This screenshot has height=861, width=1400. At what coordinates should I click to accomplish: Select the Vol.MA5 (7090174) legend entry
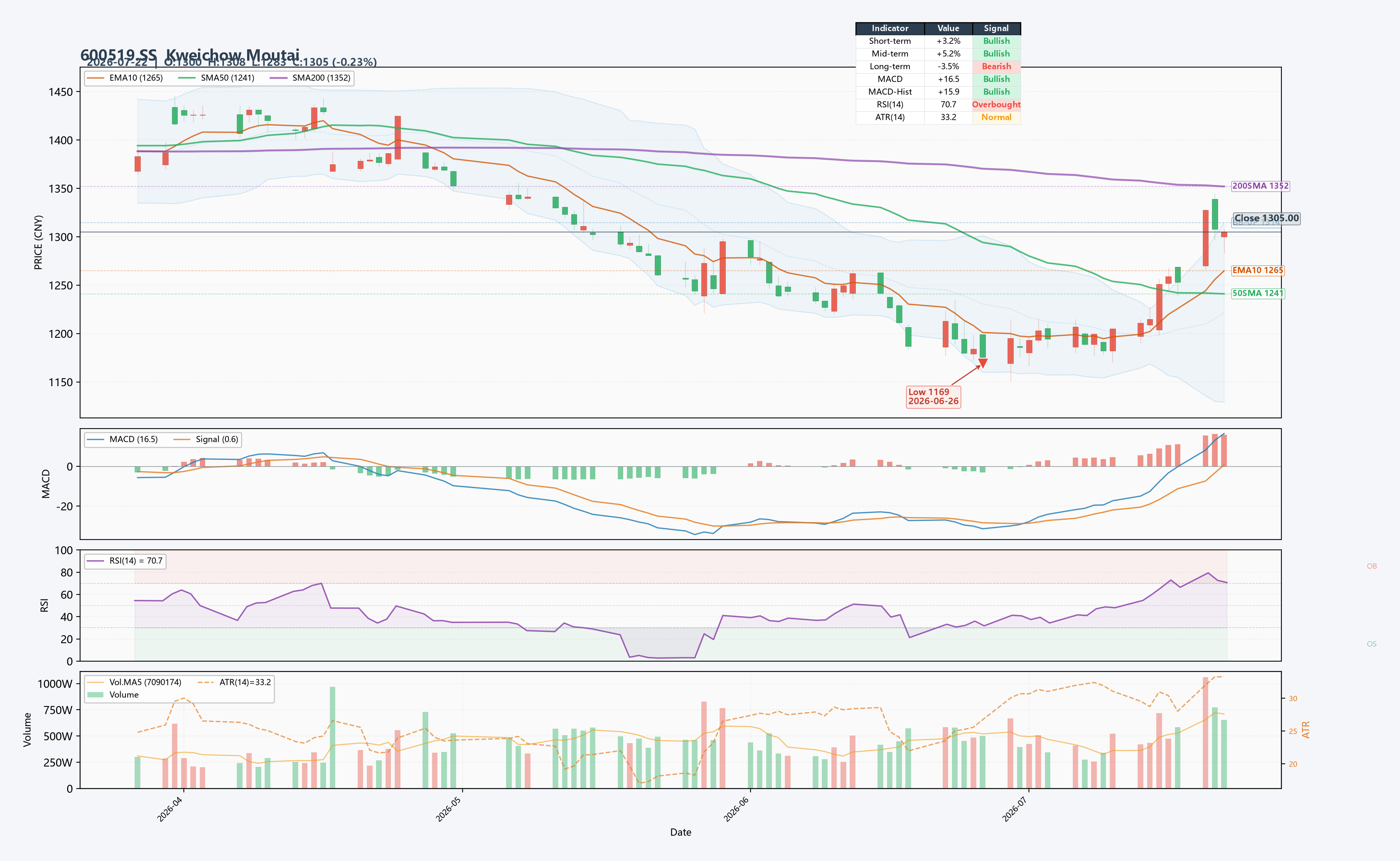click(x=134, y=682)
